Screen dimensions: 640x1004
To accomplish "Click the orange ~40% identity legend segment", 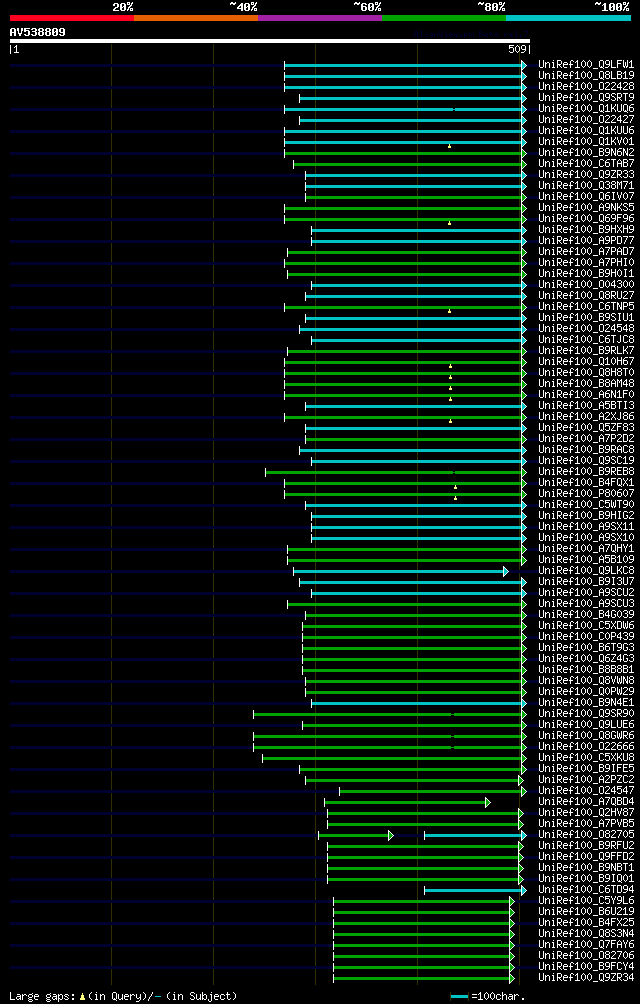I will coord(196,18).
